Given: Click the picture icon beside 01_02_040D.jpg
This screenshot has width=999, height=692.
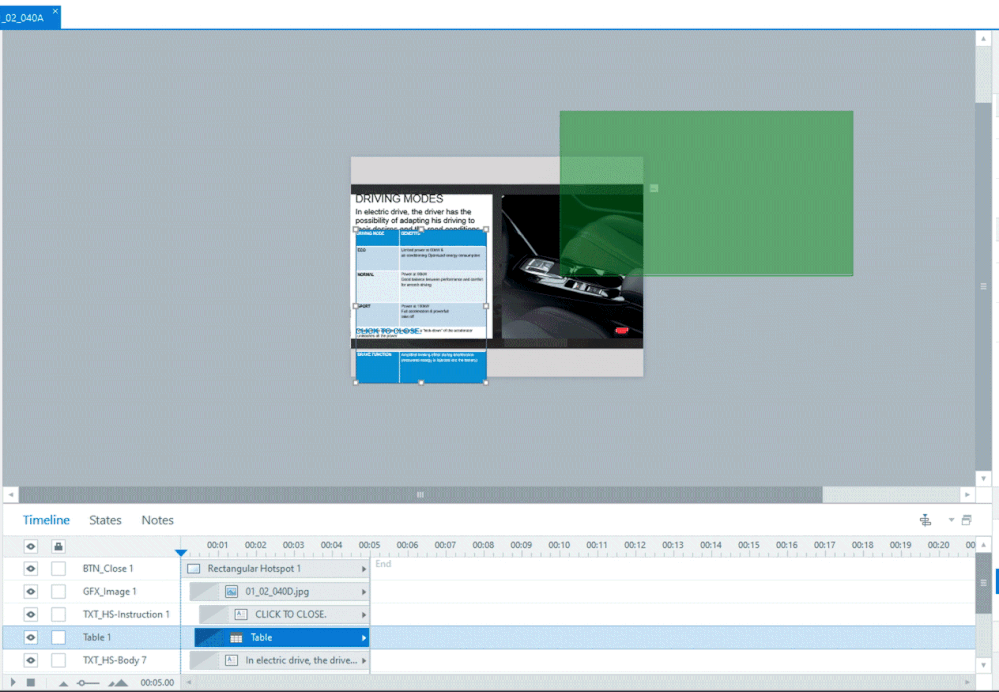Looking at the screenshot, I should (x=231, y=591).
